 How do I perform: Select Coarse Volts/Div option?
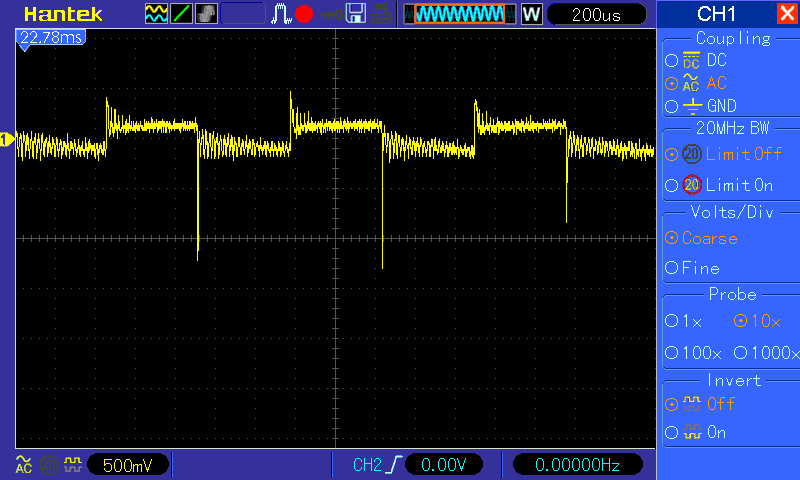coord(671,238)
